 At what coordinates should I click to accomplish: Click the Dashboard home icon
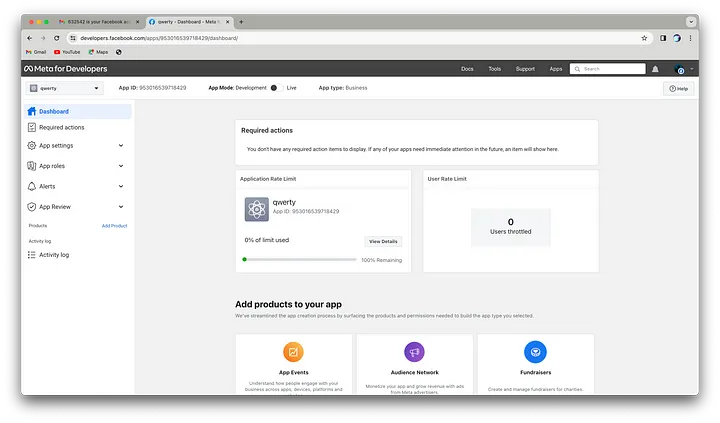click(32, 111)
